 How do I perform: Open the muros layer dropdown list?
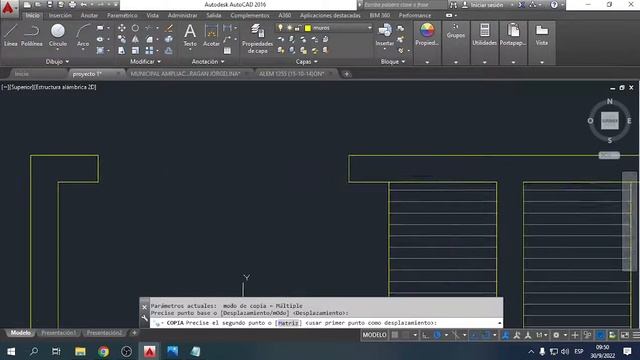coord(369,28)
